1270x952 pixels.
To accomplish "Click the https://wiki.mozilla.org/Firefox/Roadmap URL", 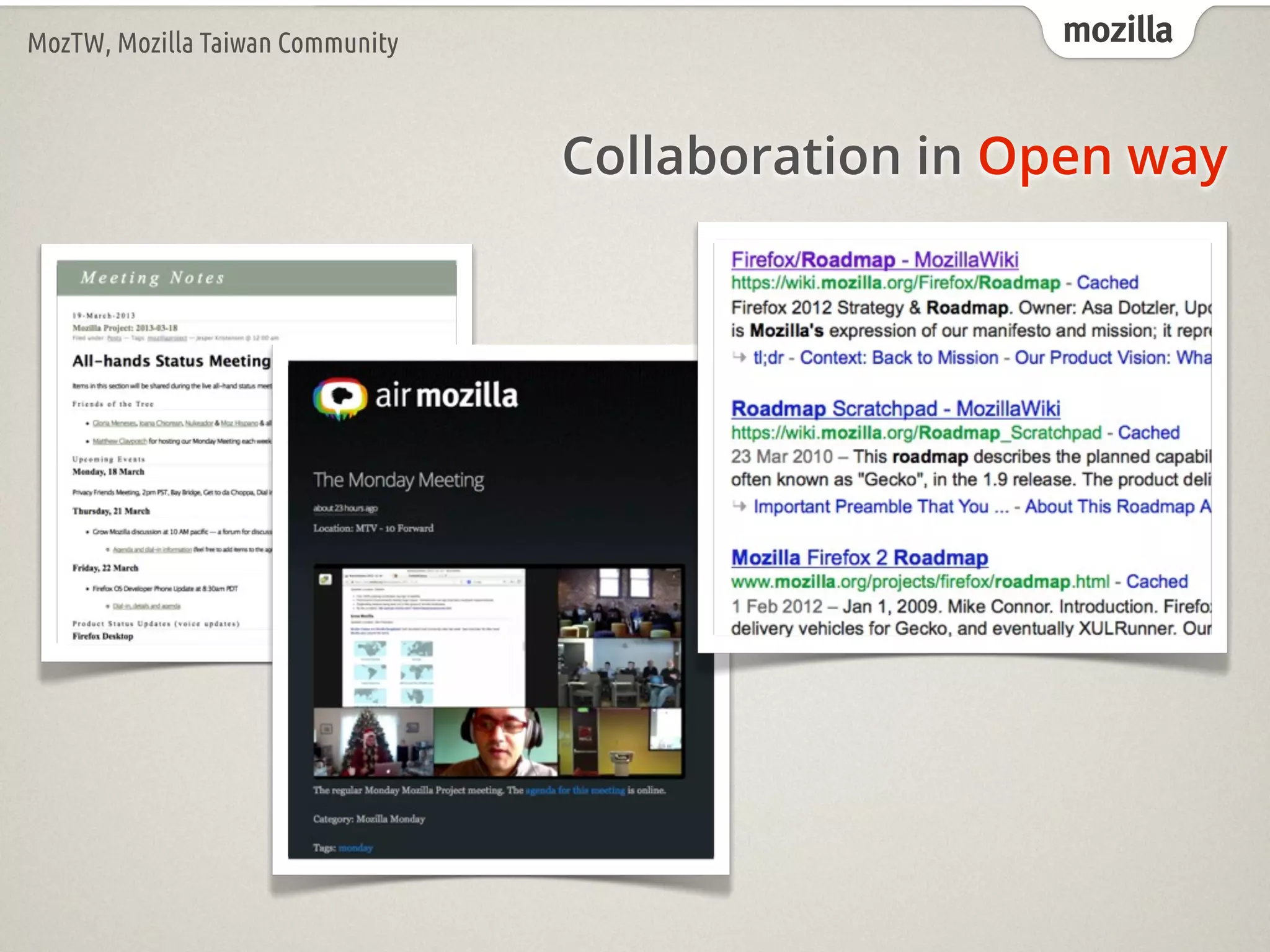I will (x=895, y=283).
